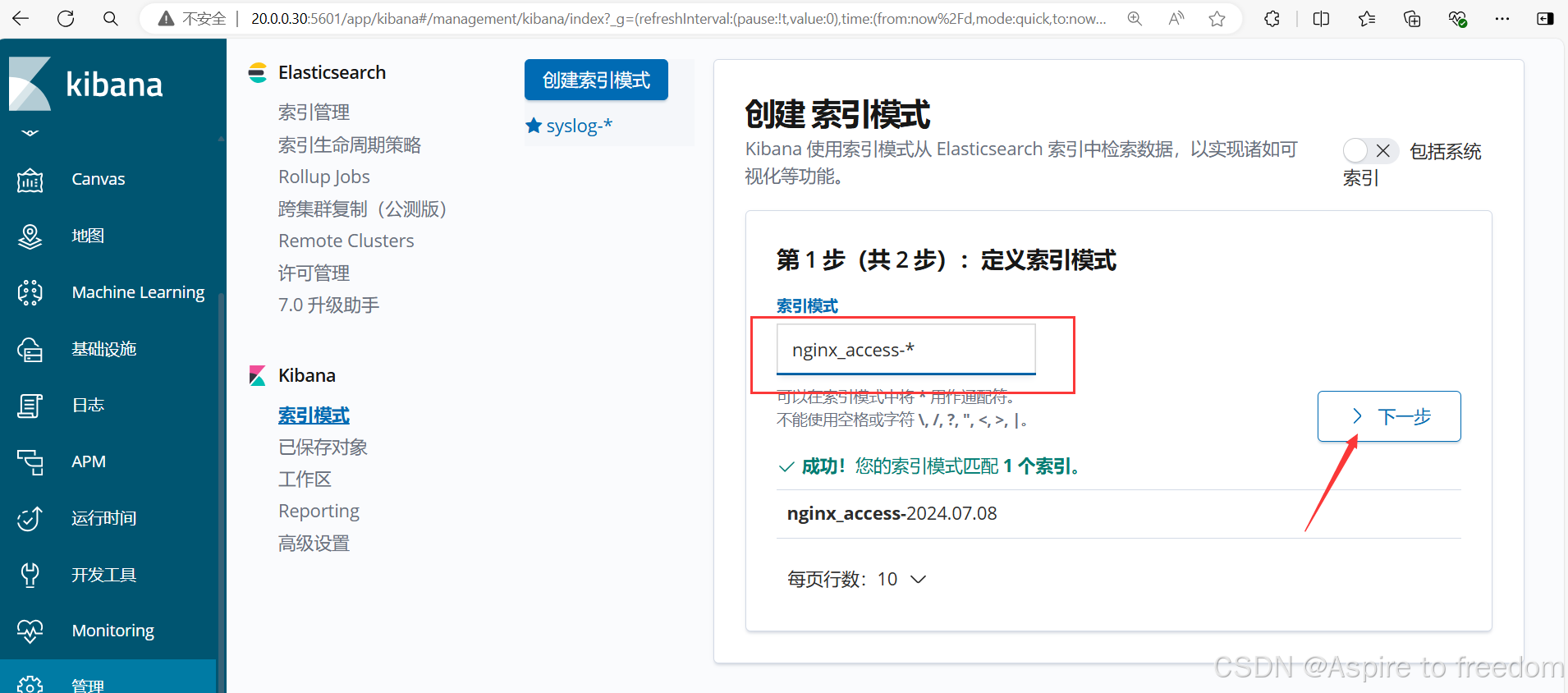The height and width of the screenshot is (693, 1568).
Task: Click the Kibana logo icon
Action: pyautogui.click(x=30, y=83)
